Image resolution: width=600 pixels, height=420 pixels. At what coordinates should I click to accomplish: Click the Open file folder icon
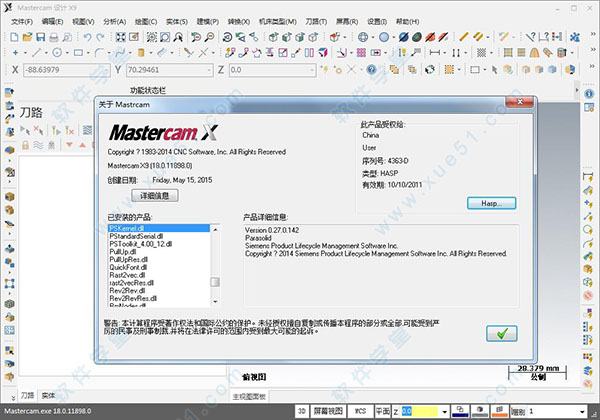coord(27,37)
